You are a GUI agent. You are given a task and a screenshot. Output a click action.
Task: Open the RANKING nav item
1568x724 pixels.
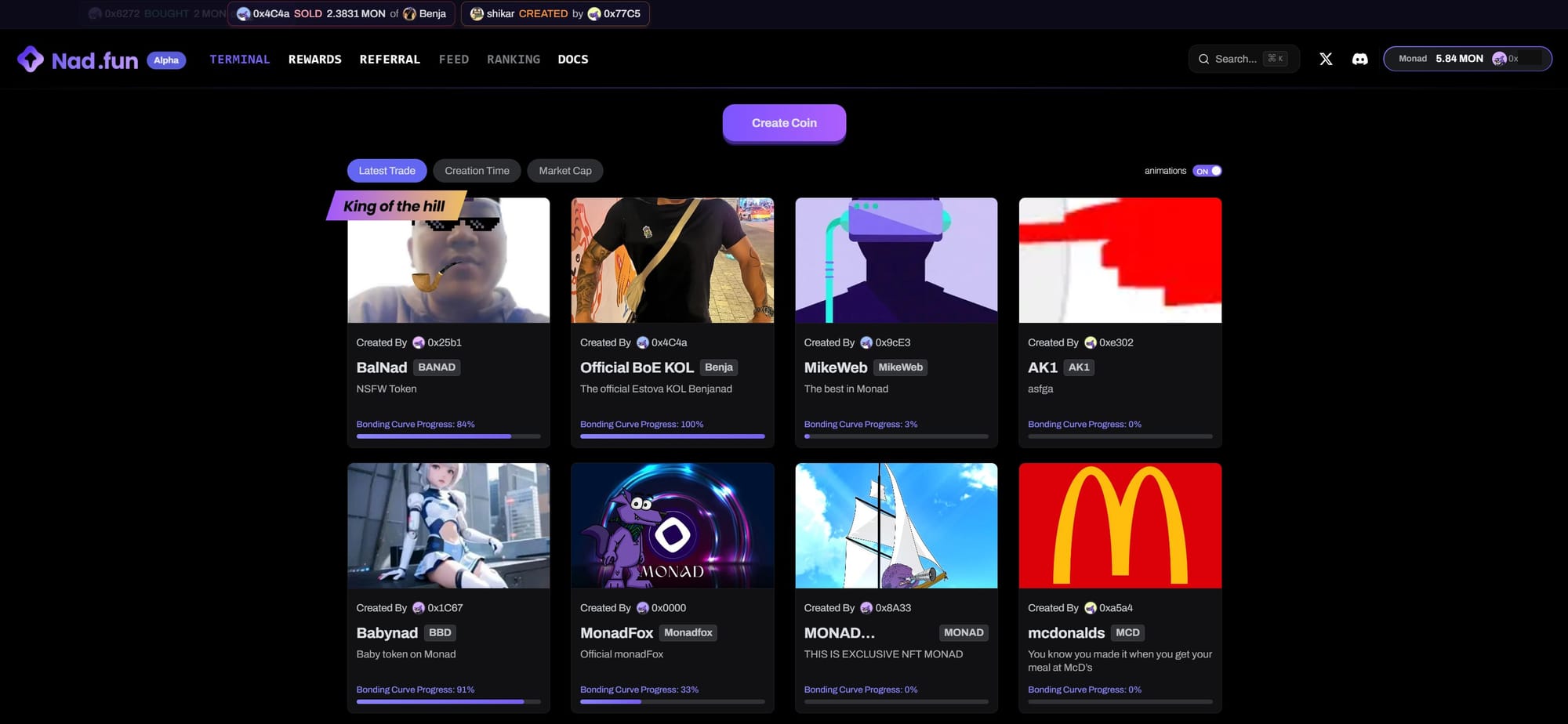(x=514, y=60)
